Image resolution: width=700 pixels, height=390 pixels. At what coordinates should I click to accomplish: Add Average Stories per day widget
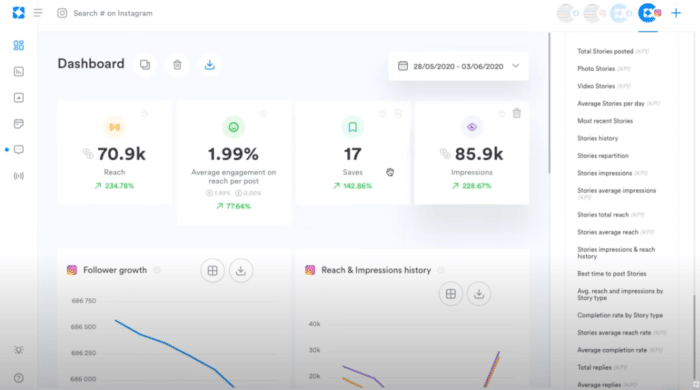618,104
